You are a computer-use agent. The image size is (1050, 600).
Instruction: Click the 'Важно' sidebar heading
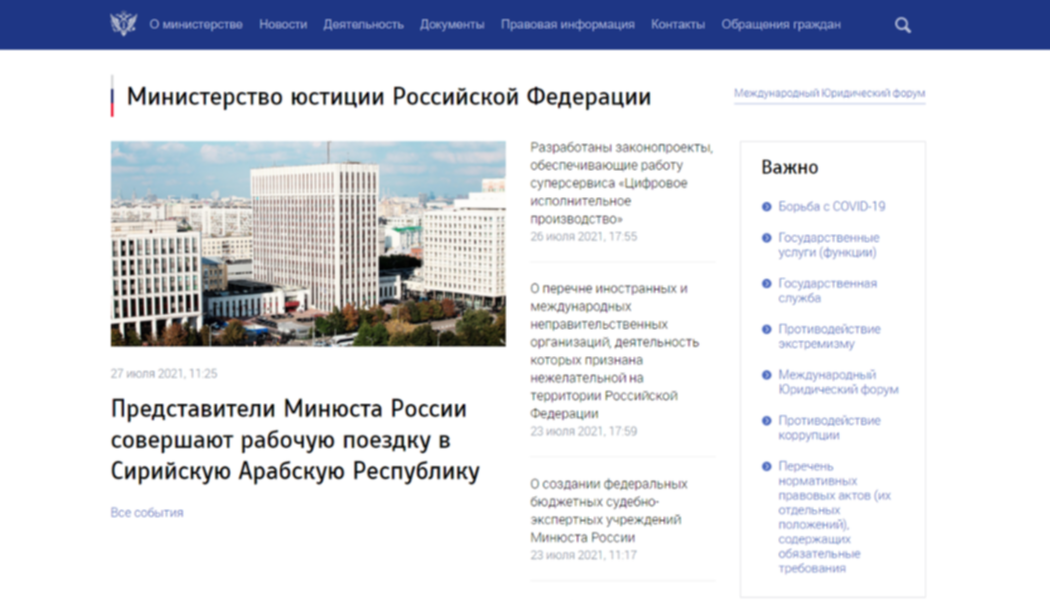pos(790,167)
